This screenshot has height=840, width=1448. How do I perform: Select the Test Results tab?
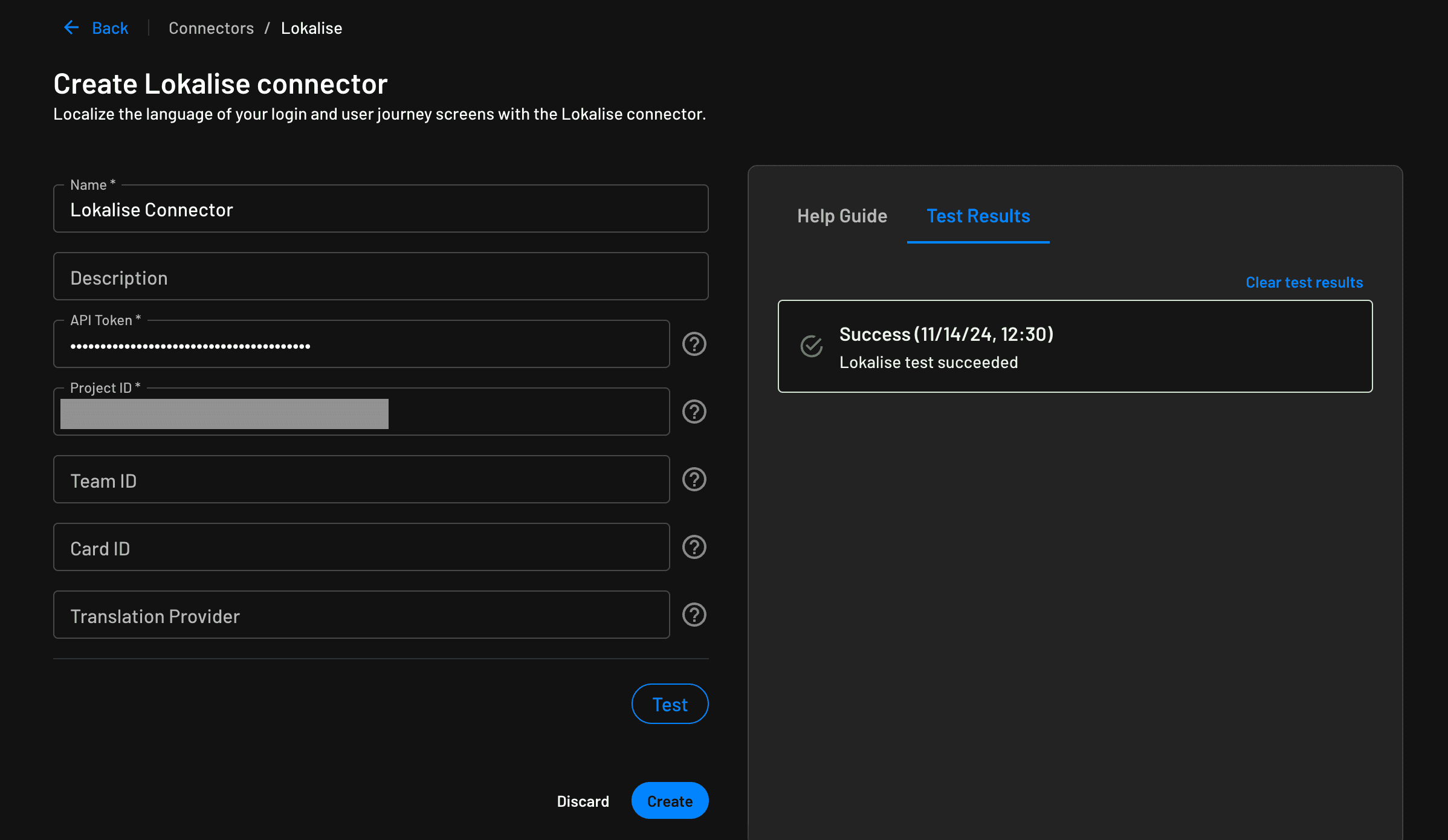tap(977, 215)
